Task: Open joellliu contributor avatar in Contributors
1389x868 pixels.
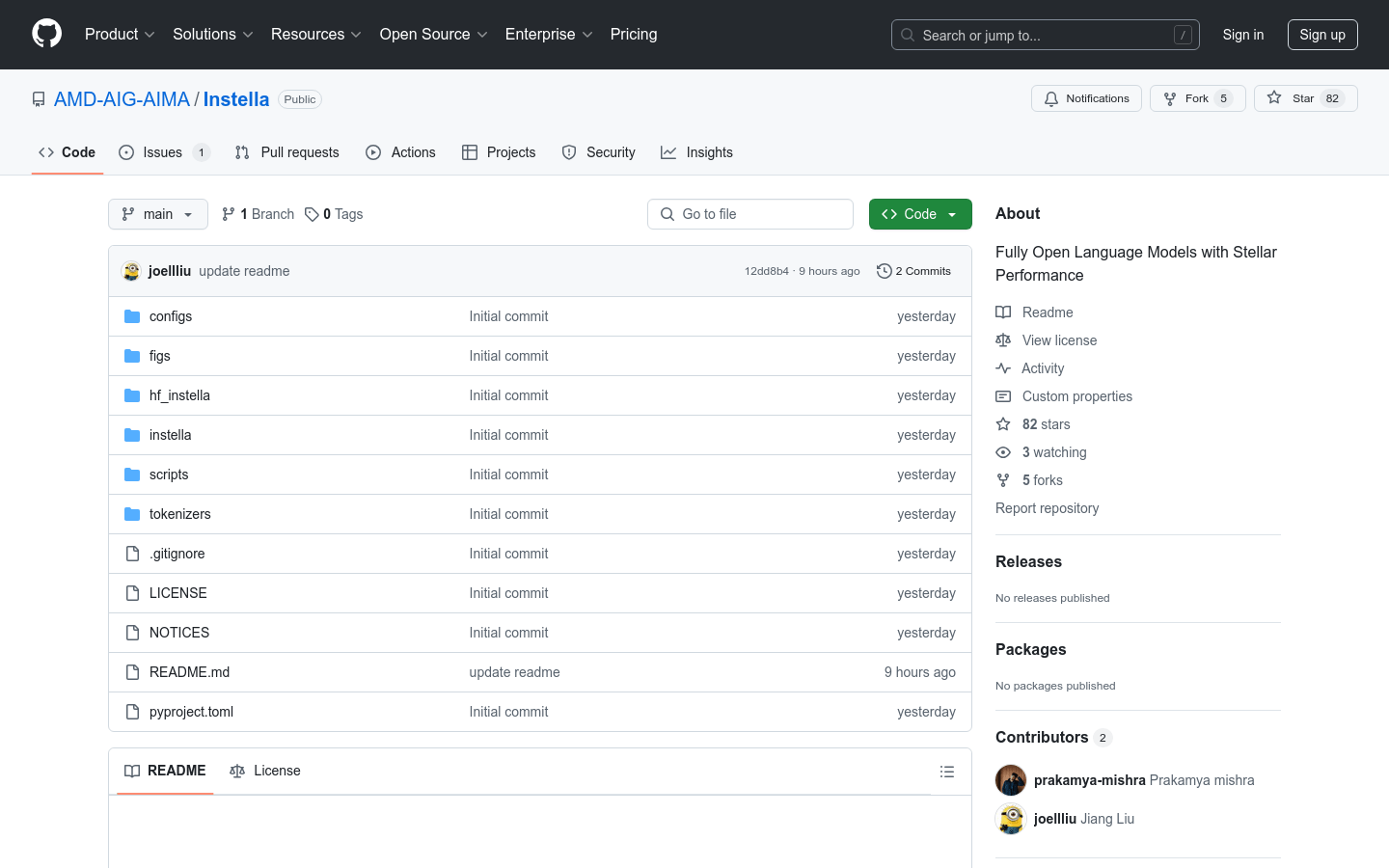Action: pyautogui.click(x=1011, y=819)
